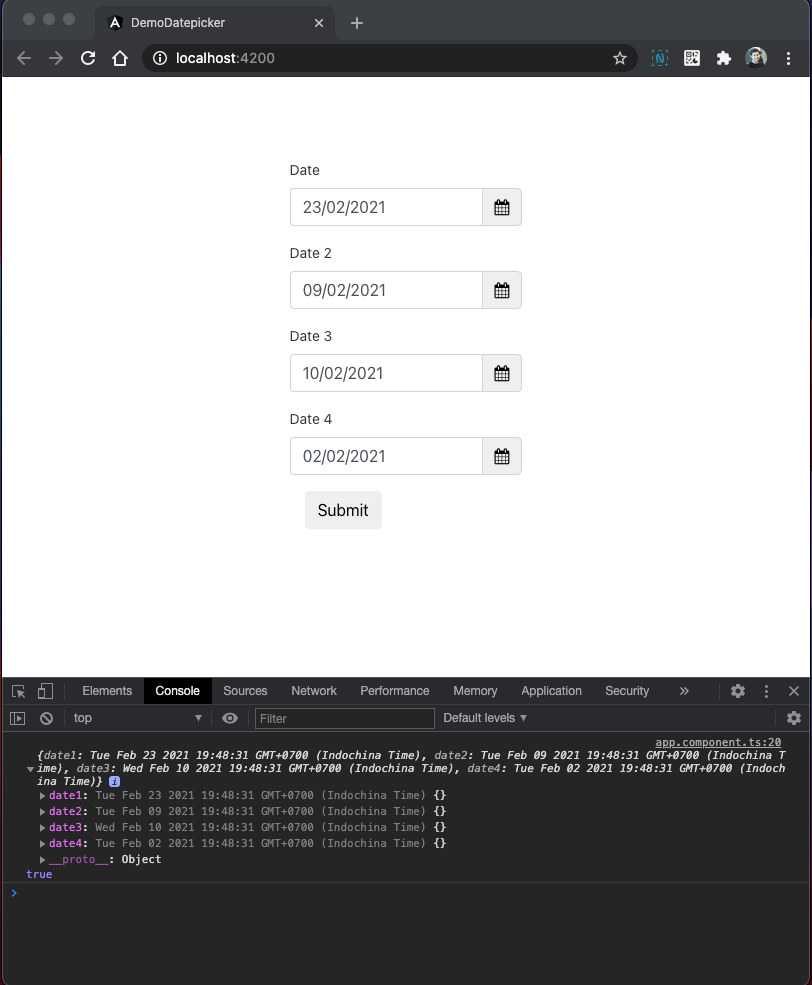This screenshot has width=812, height=985.
Task: Open DevTools customize three-dot menu
Action: point(766,691)
